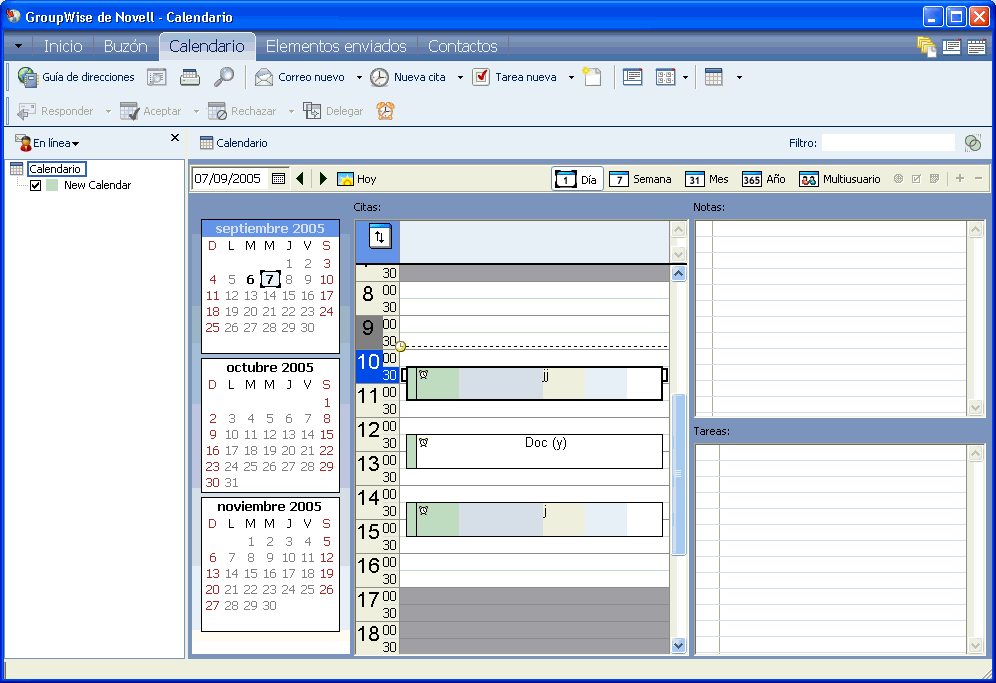
Task: Open the Responder dropdown arrow
Action: pyautogui.click(x=108, y=112)
